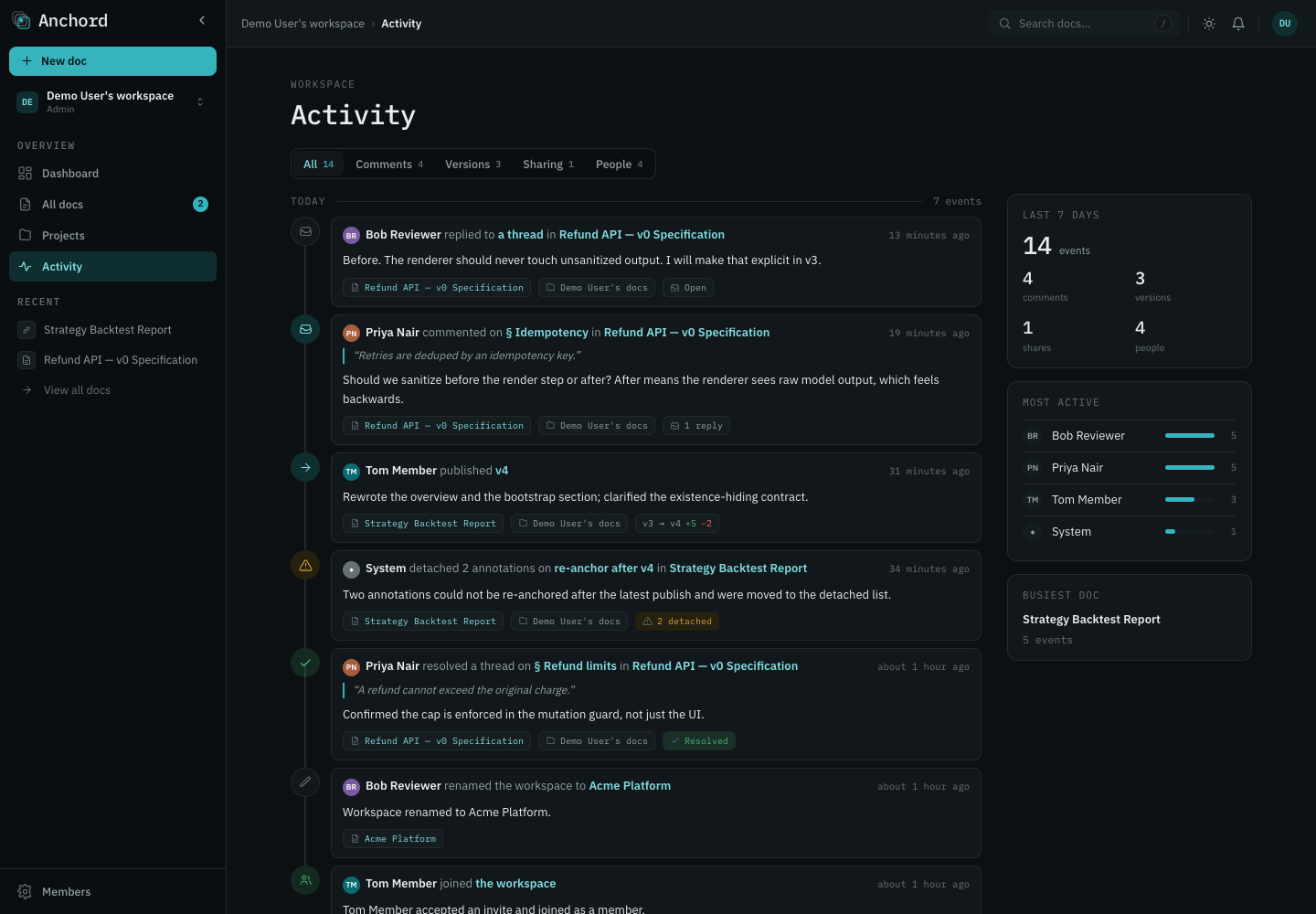The height and width of the screenshot is (914, 1316).
Task: Click the publish arrow timeline icon
Action: coord(305,467)
